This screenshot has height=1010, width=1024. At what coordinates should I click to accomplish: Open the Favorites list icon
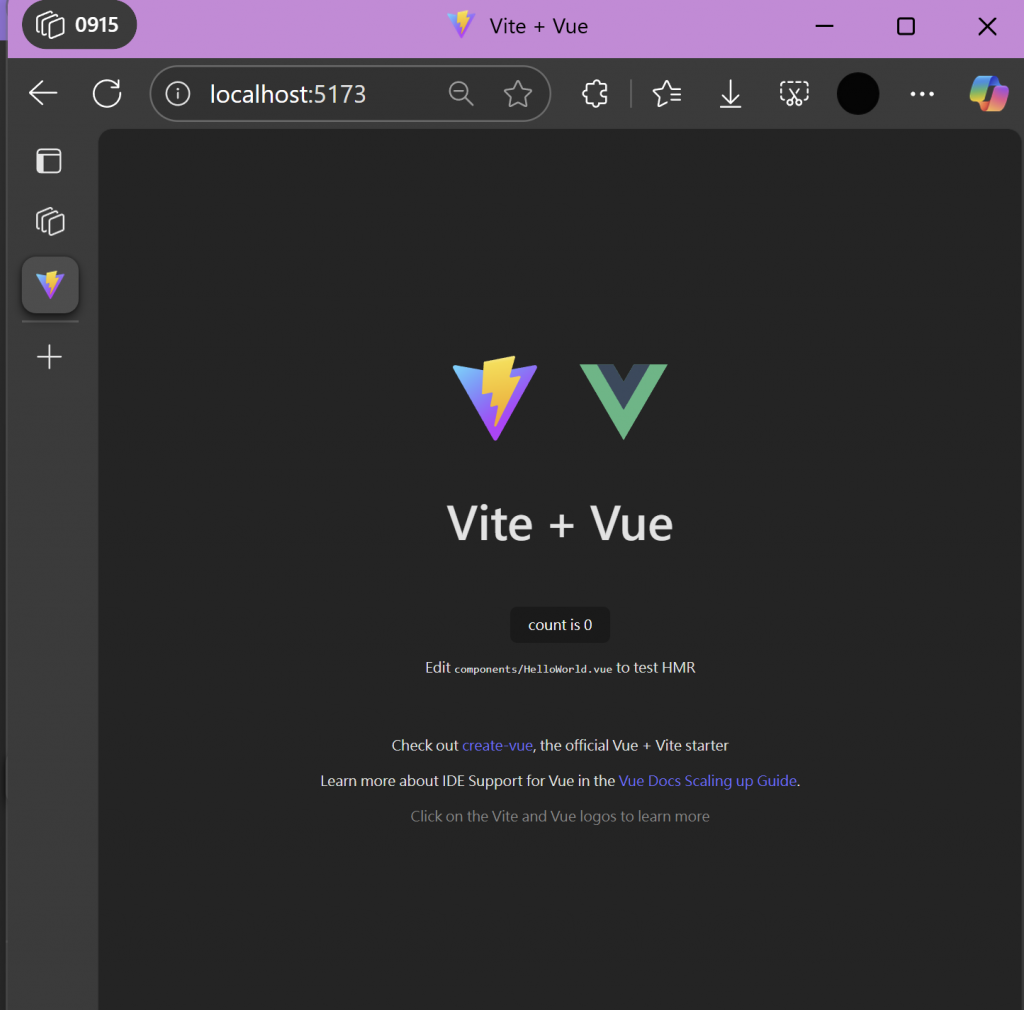coord(667,93)
